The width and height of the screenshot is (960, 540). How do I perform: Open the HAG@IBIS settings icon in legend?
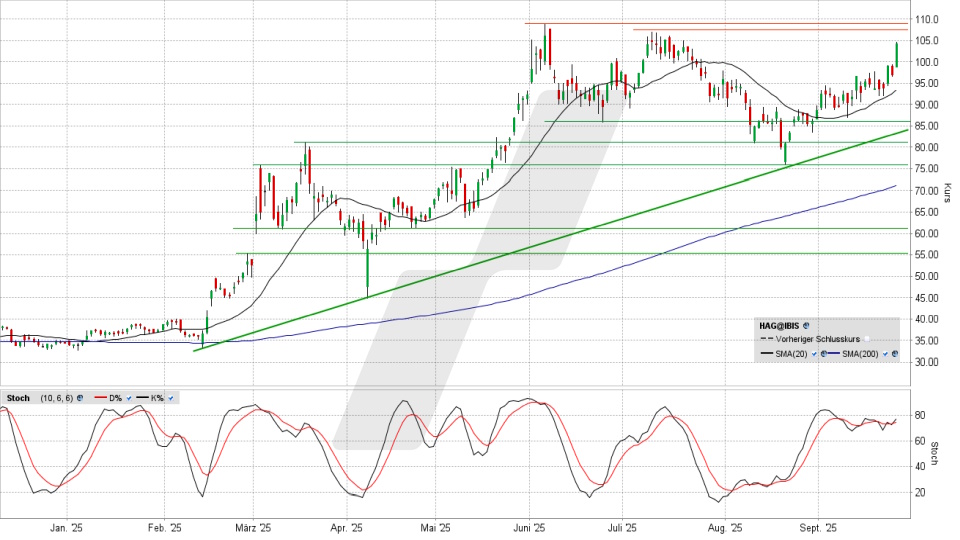(806, 326)
